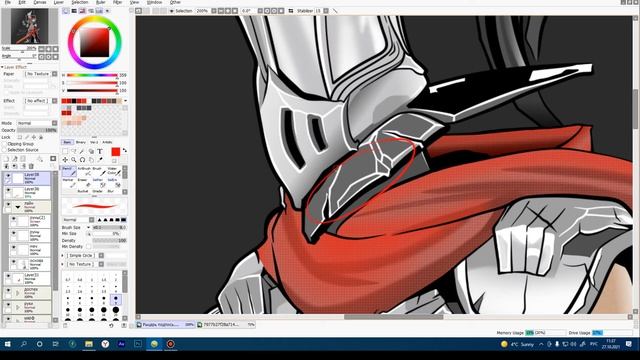Open the Filter menu
640x360 pixels.
click(118, 2)
